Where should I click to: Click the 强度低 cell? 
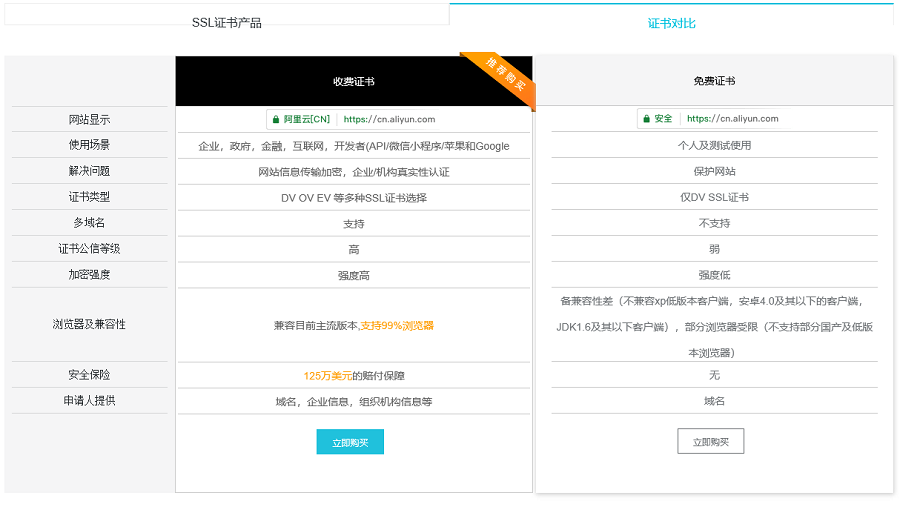(x=714, y=276)
